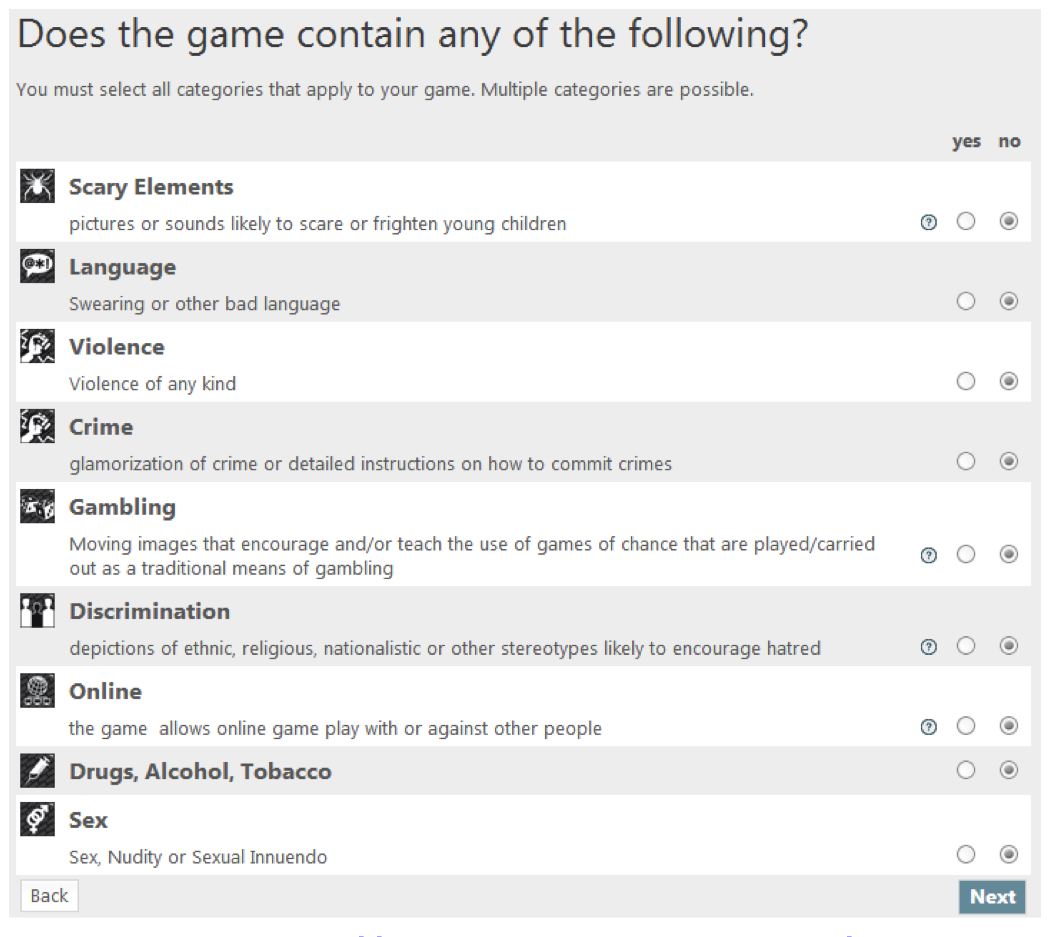Click the Violence category icon
Viewport: 1051px width, 937px height.
(37, 347)
